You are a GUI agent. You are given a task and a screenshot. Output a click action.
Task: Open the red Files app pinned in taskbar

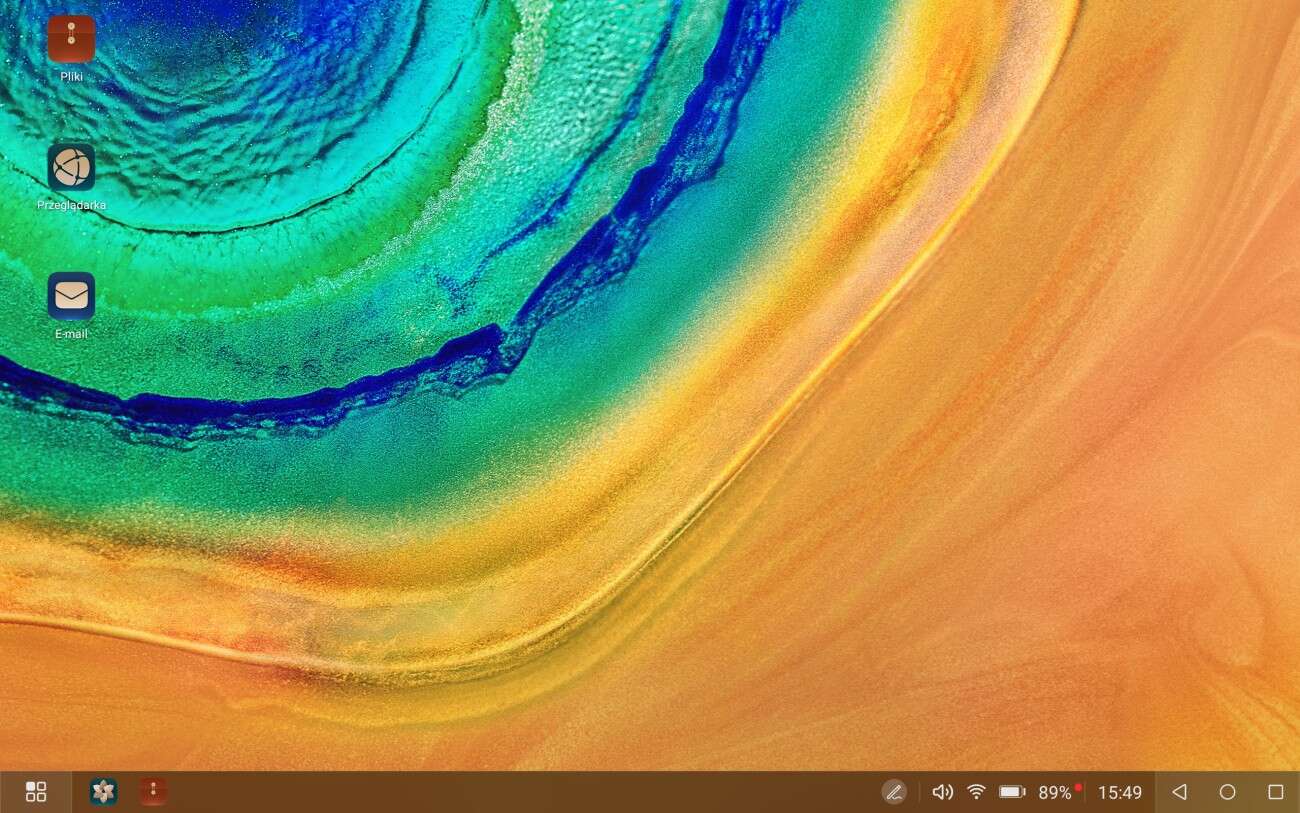152,791
